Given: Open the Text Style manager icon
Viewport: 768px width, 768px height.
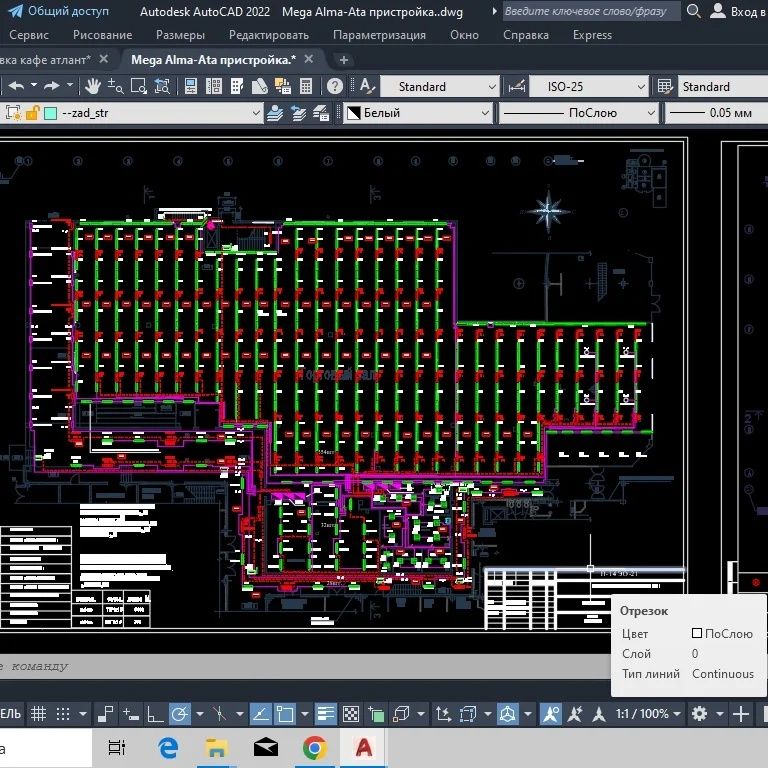Looking at the screenshot, I should point(367,86).
